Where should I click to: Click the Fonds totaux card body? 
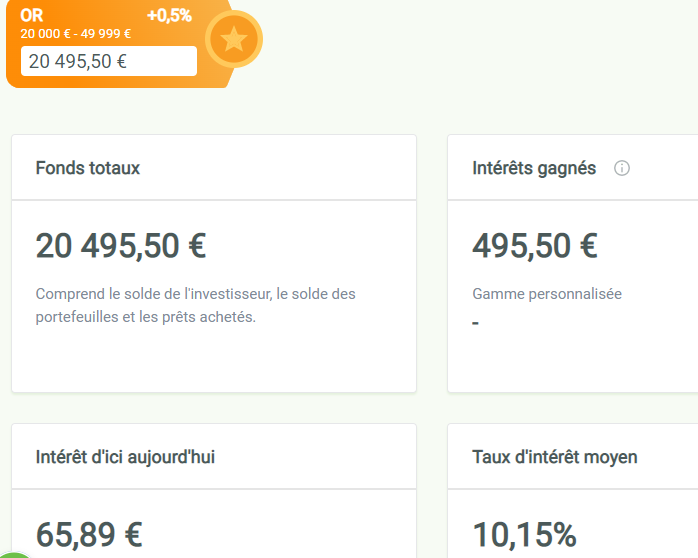click(x=214, y=296)
